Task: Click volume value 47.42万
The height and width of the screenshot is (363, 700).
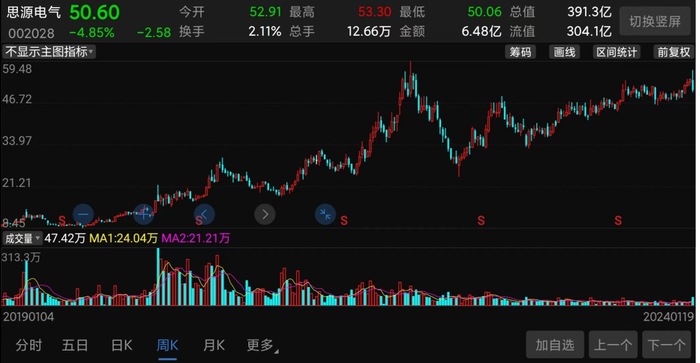Action: coord(65,238)
